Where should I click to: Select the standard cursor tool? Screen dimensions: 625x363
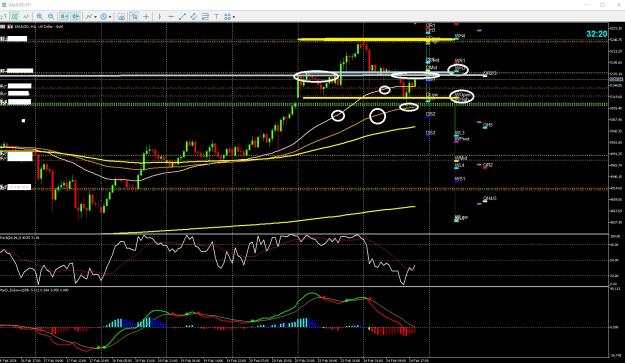pyautogui.click(x=135, y=17)
